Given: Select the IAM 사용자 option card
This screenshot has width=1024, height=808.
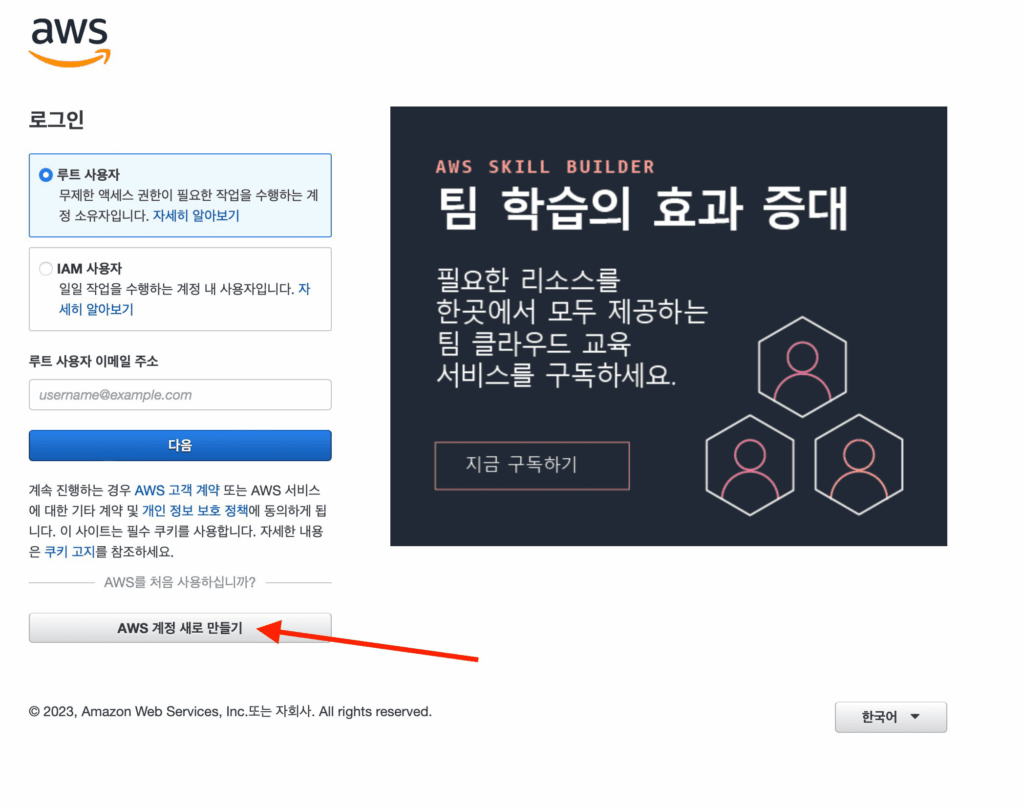Looking at the screenshot, I should (180, 289).
